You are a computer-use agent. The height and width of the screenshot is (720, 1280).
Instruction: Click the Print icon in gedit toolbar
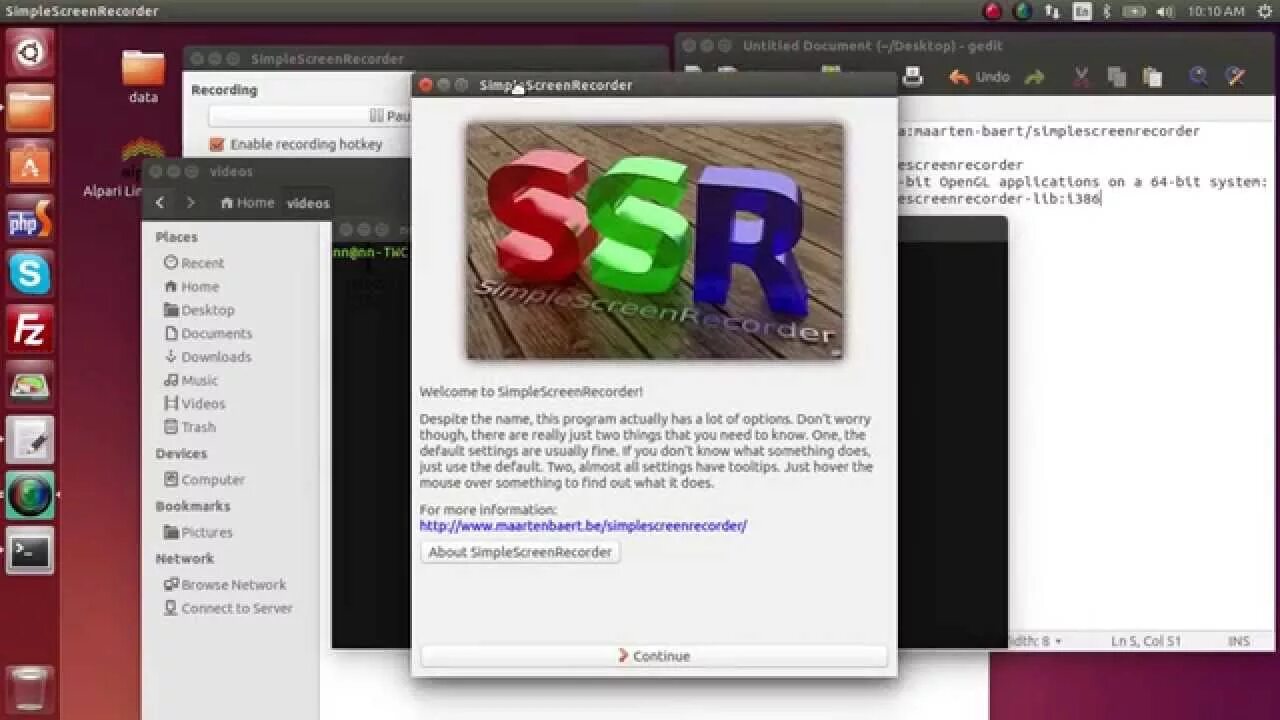click(912, 77)
